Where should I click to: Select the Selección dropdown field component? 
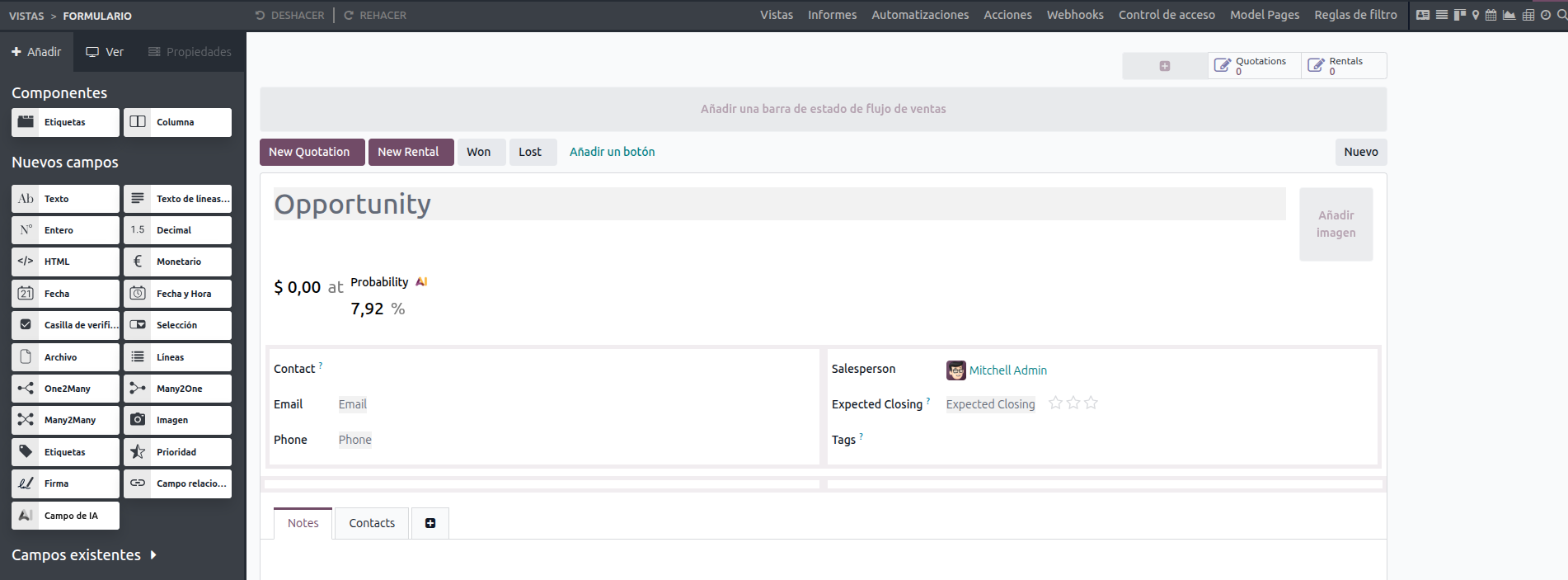point(177,325)
